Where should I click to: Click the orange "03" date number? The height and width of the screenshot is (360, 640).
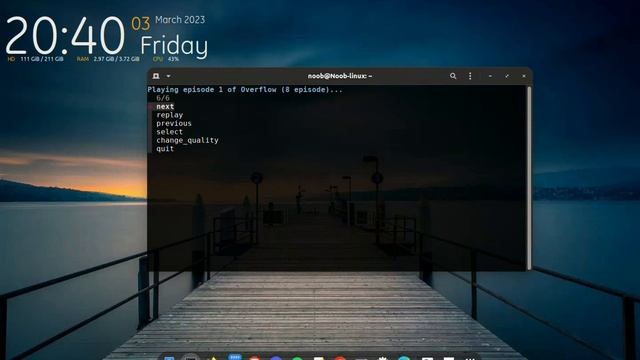(141, 24)
